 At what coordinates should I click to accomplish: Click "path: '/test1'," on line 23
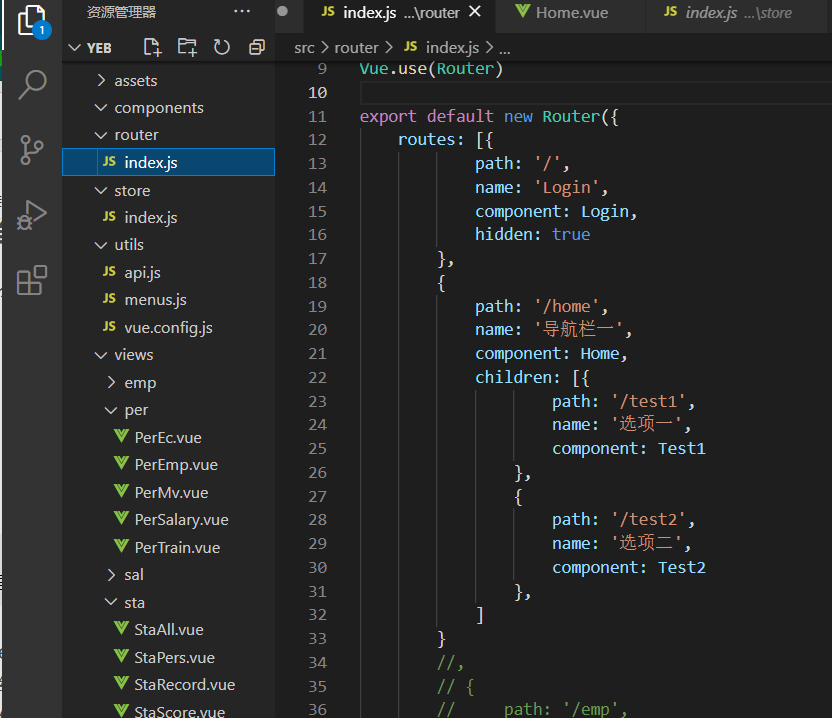pos(623,401)
